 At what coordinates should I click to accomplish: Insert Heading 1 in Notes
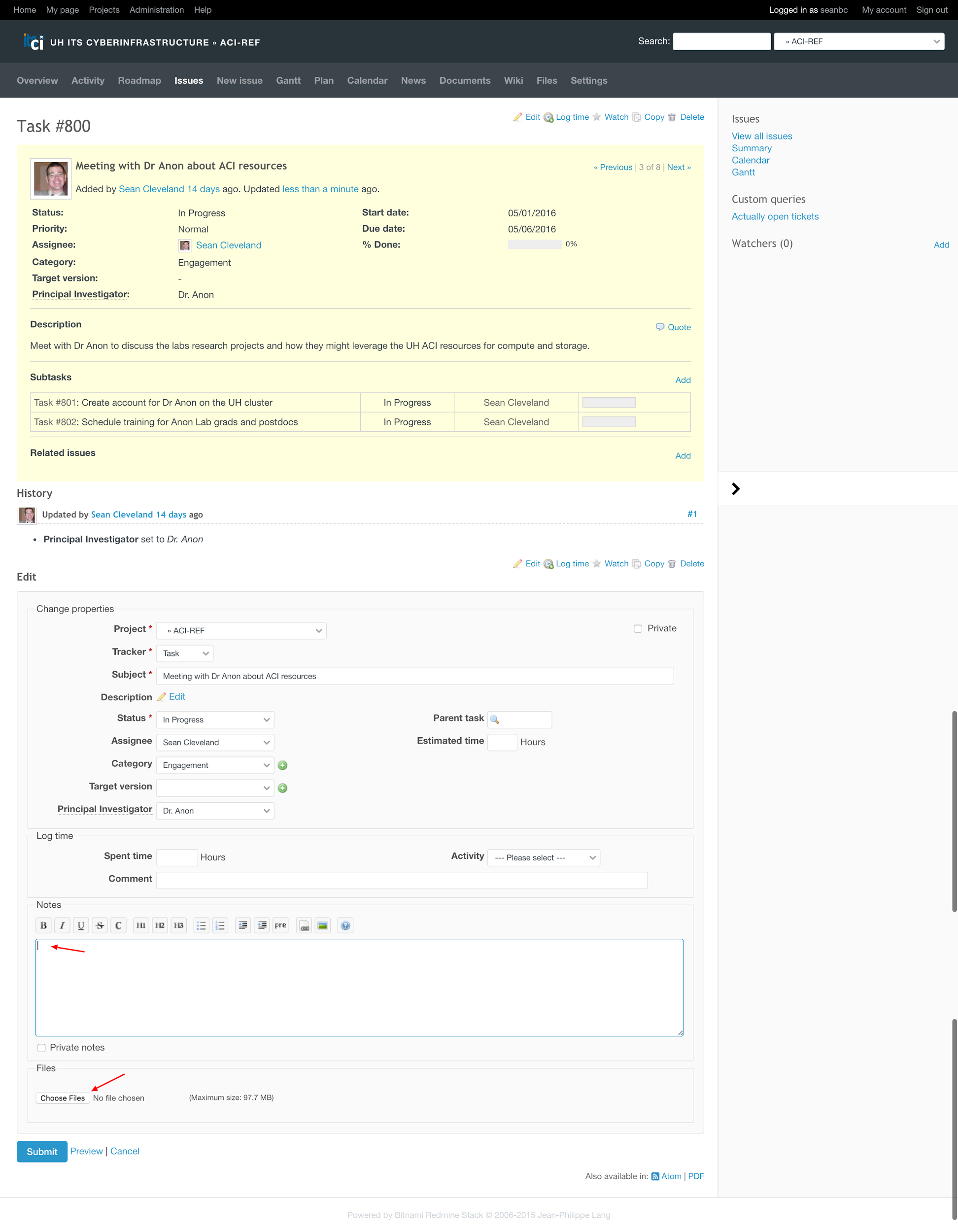click(141, 925)
